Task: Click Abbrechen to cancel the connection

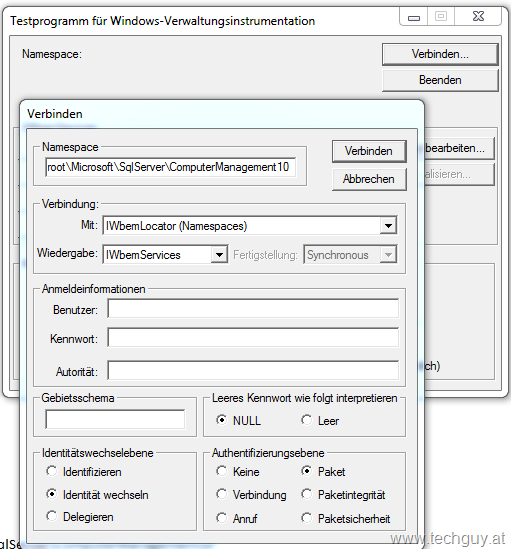Action: coord(369,179)
